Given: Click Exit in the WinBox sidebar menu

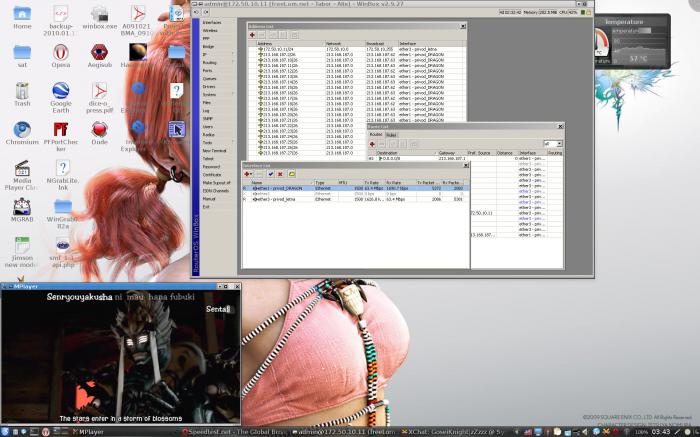Looking at the screenshot, I should coord(206,207).
